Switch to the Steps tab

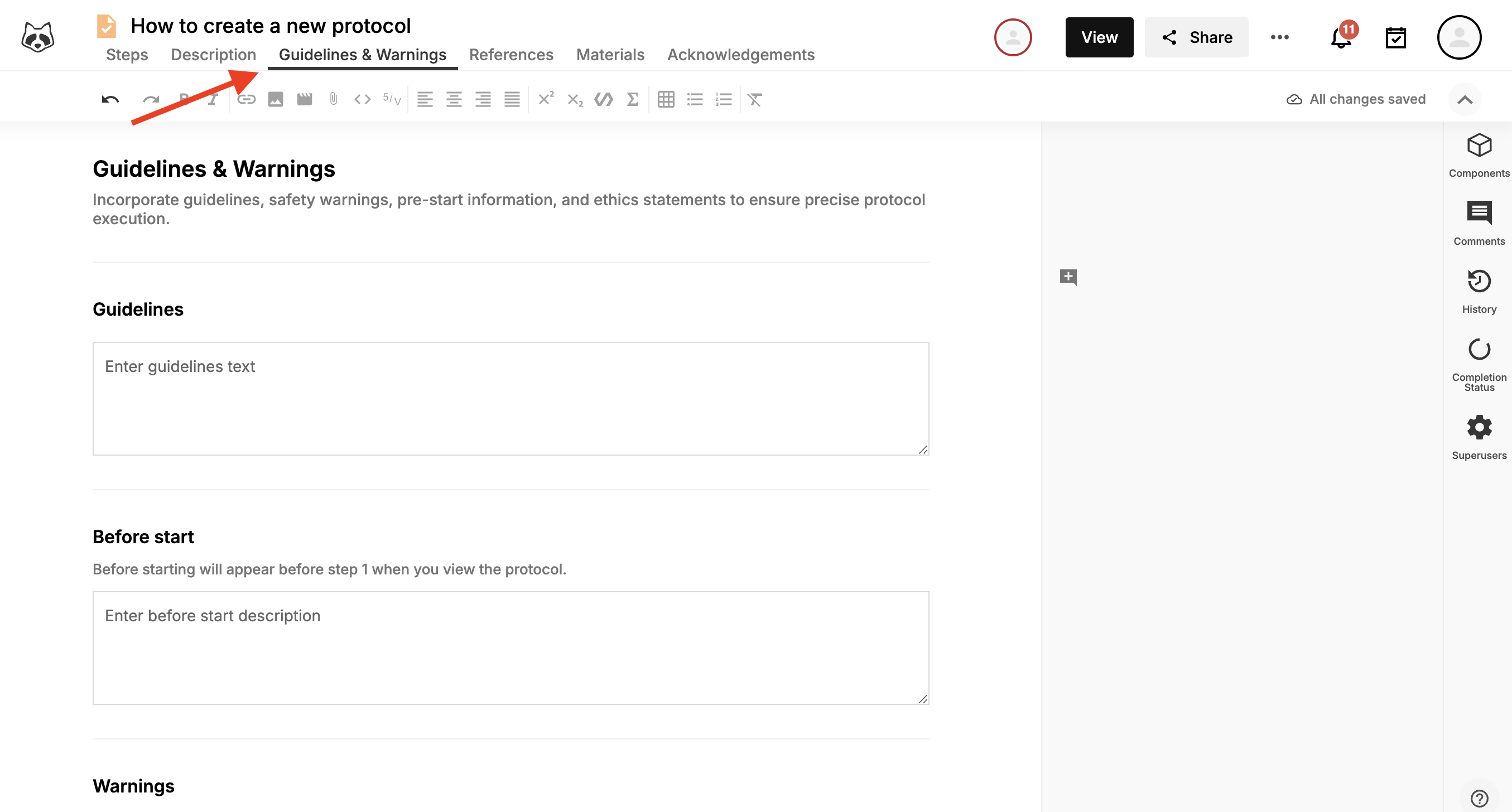pos(127,55)
